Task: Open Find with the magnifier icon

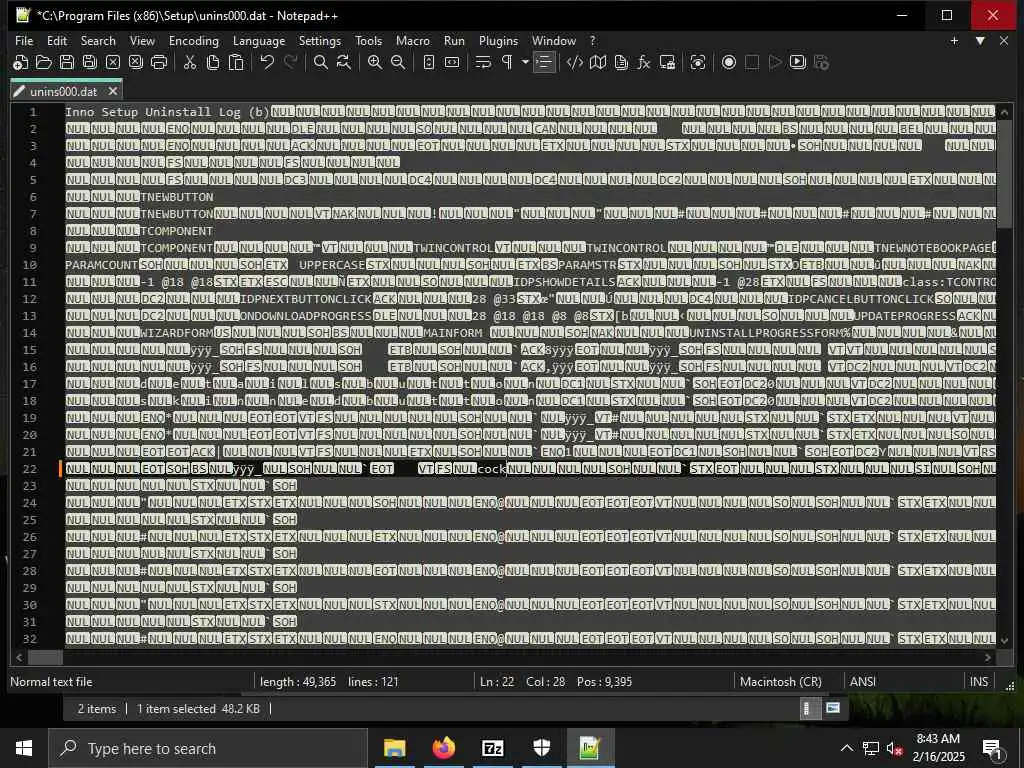Action: pos(321,63)
